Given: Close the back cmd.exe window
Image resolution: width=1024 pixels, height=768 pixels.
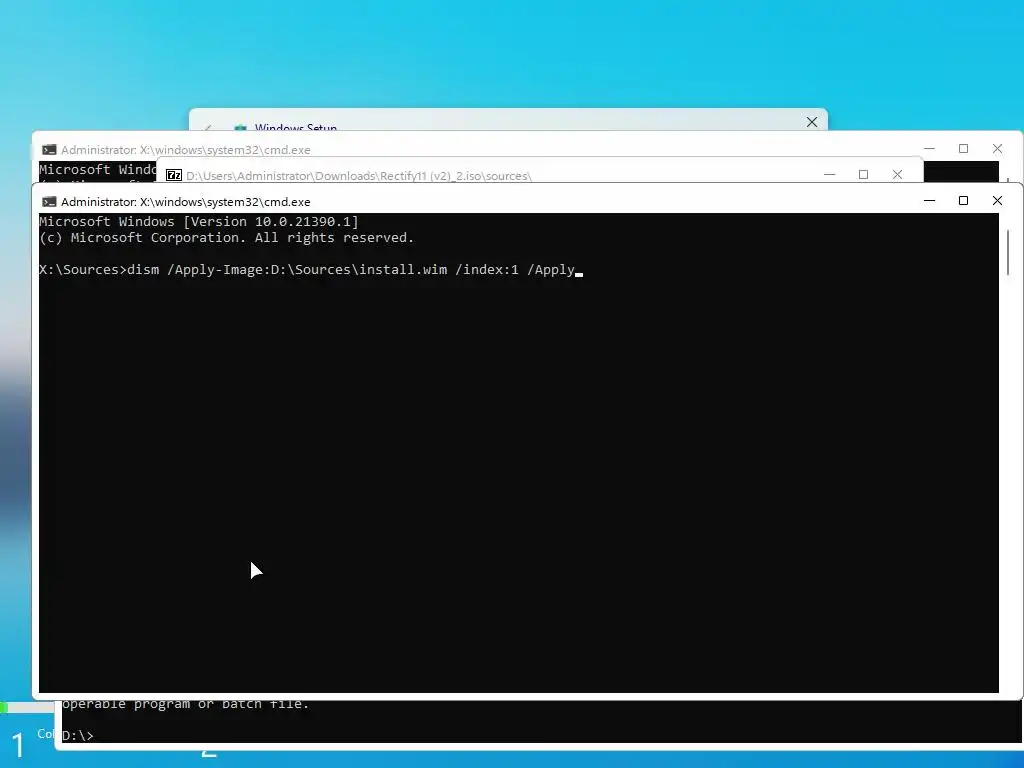Looking at the screenshot, I should point(997,149).
